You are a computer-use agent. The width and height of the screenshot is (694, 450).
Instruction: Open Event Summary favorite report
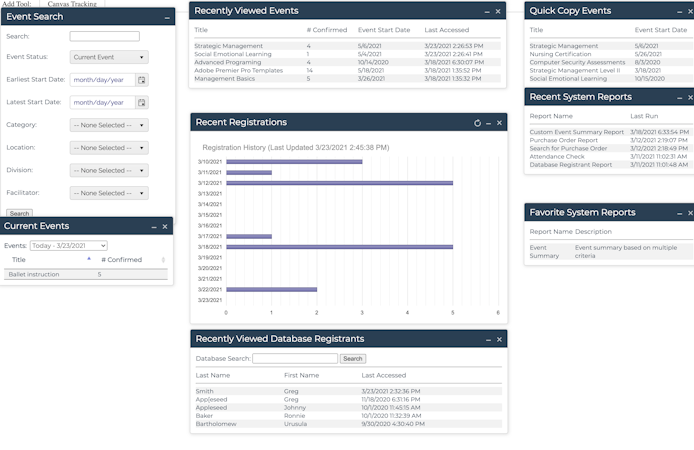tap(544, 252)
